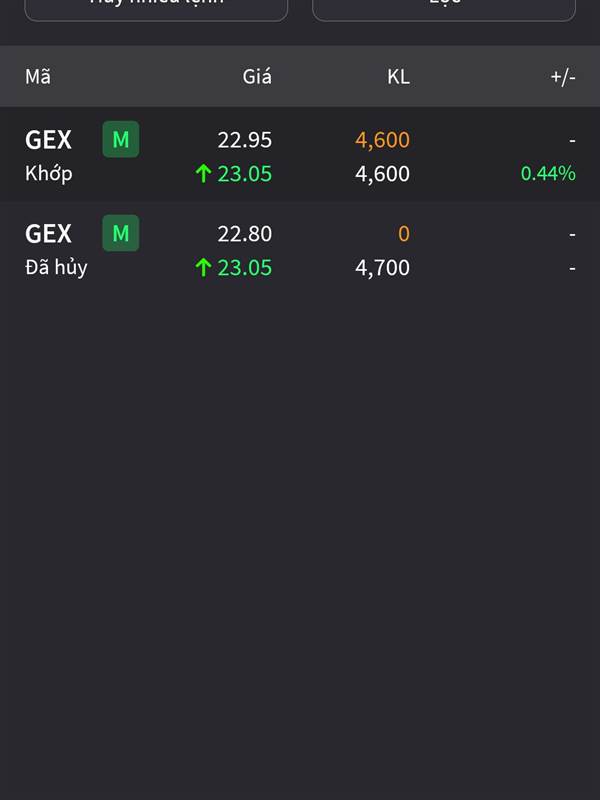Viewport: 600px width, 800px height.
Task: Click the 0.44% change value
Action: 548,173
